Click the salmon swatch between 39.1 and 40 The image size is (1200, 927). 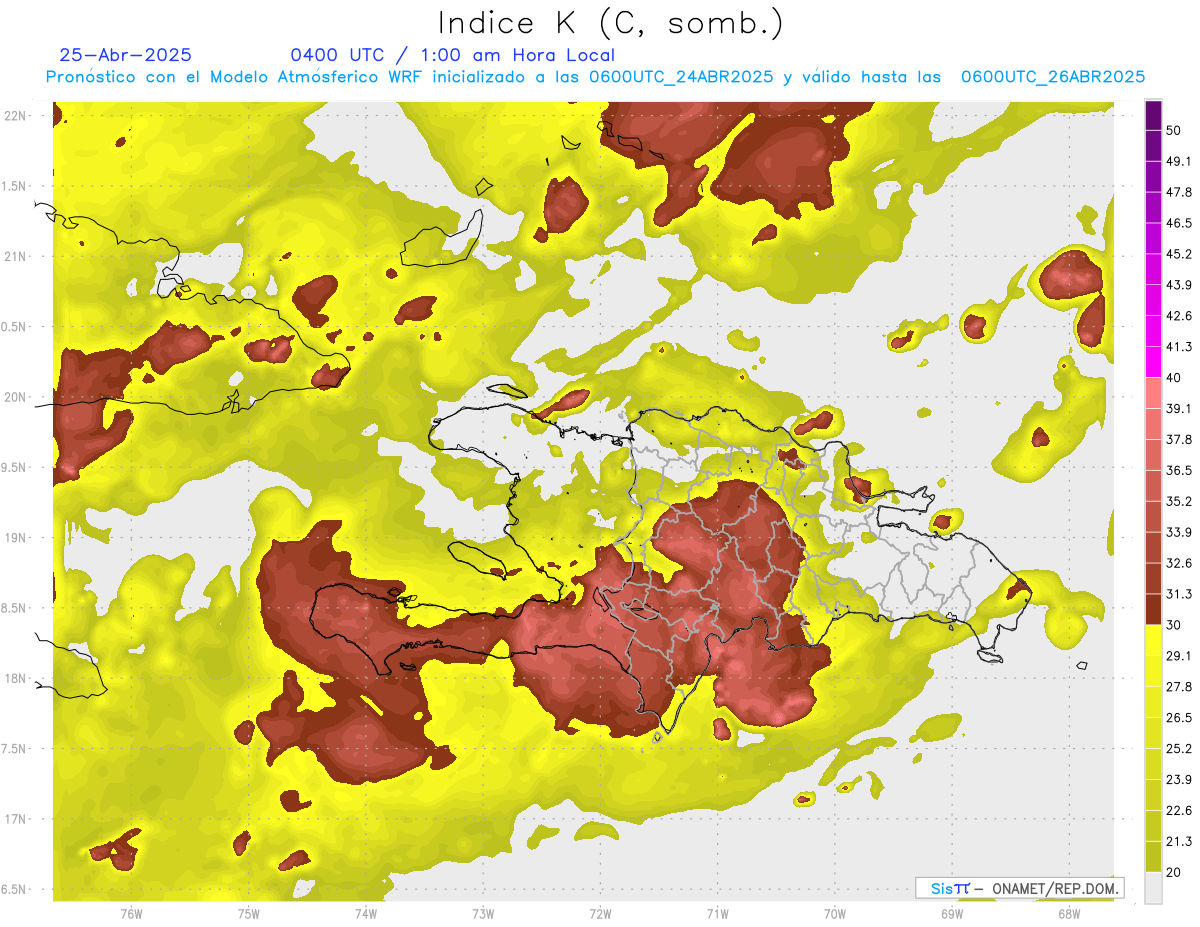tap(1154, 393)
